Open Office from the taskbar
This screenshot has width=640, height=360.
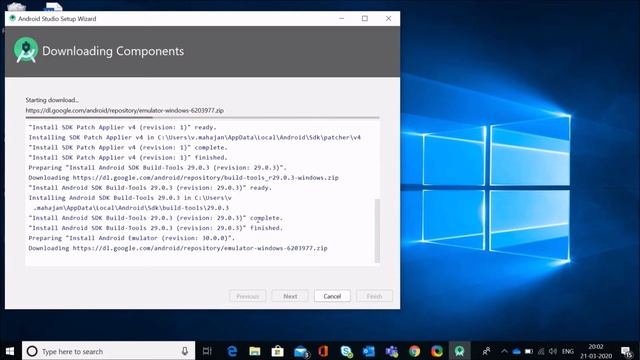pos(323,351)
